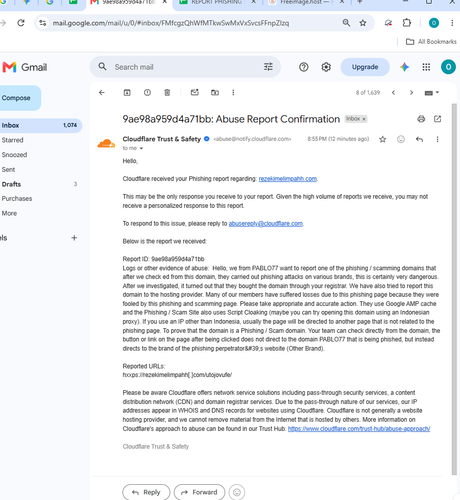
Task: Bookmark this page with the star
Action: coord(363,23)
